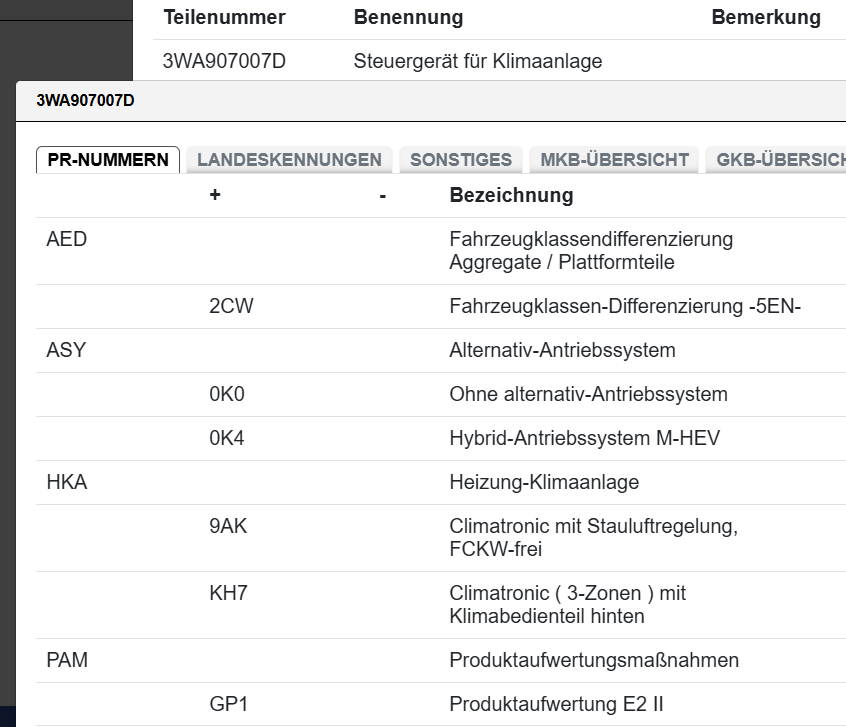
Task: Show the MKB-ÜBERSICHT tab
Action: (614, 160)
